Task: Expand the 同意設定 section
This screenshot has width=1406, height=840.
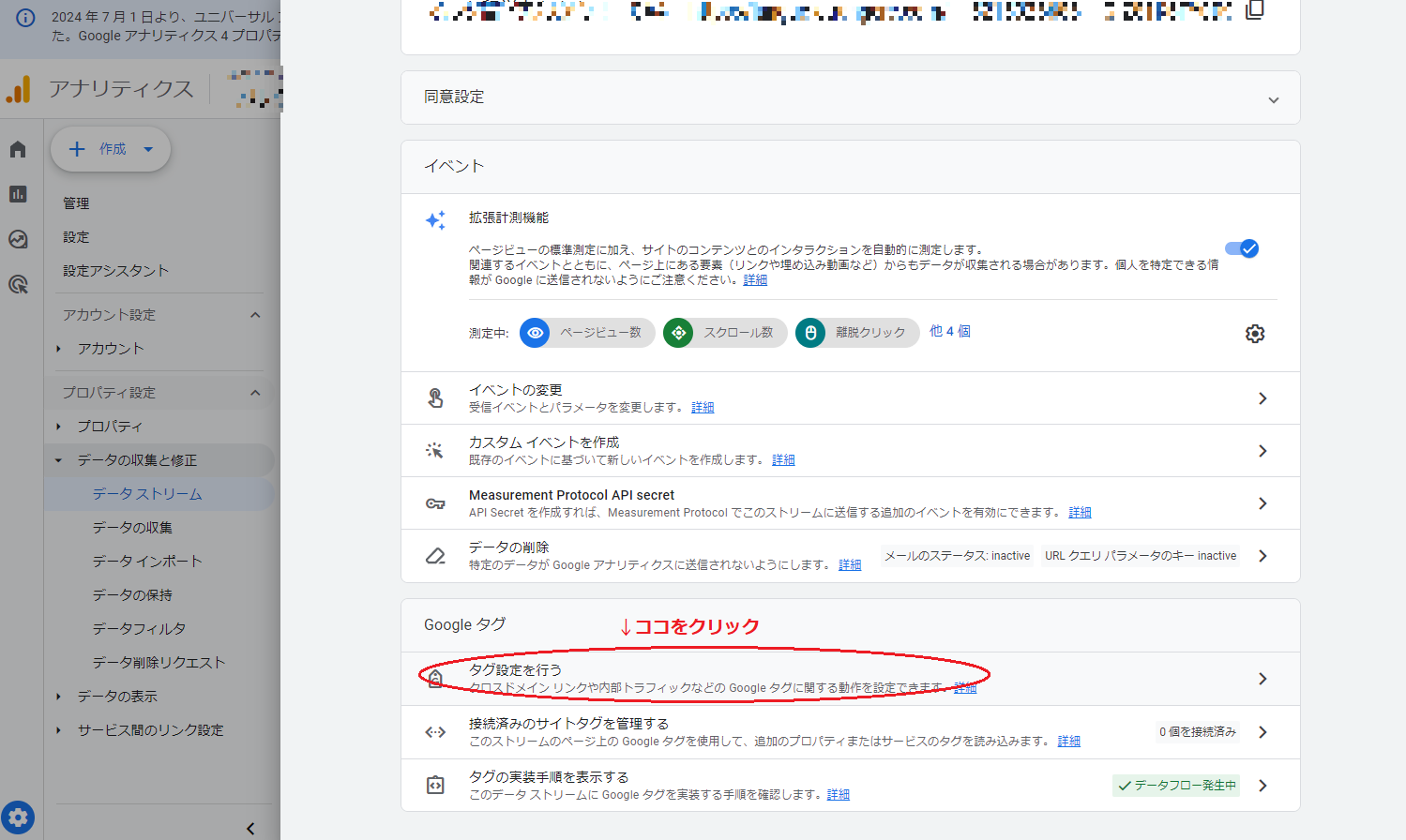Action: tap(1273, 97)
